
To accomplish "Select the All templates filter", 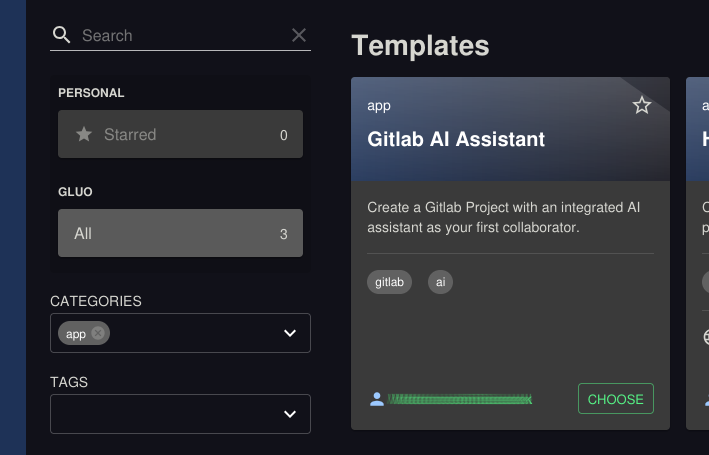I will pyautogui.click(x=180, y=233).
